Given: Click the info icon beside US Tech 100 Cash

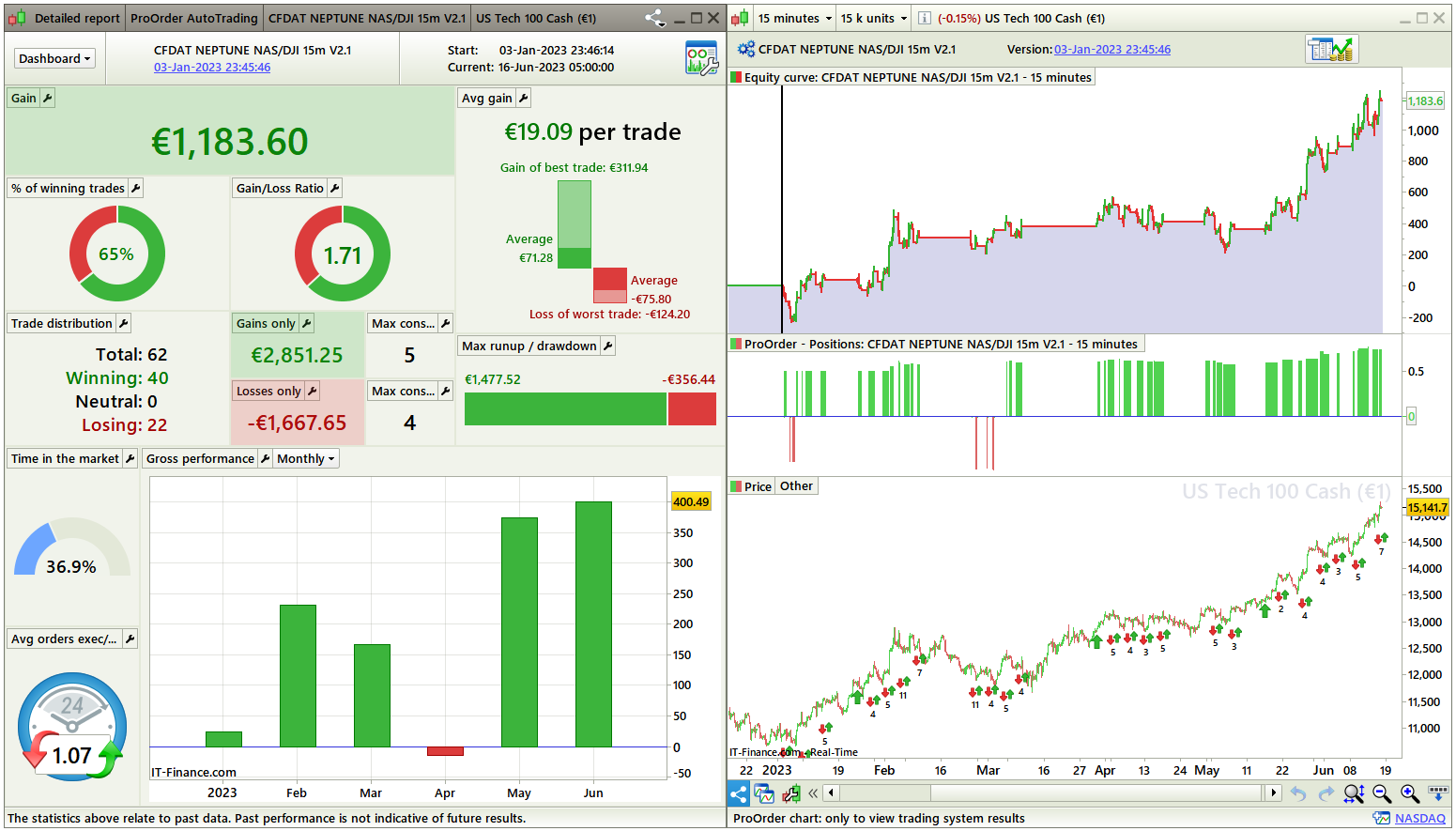Looking at the screenshot, I should [x=925, y=18].
